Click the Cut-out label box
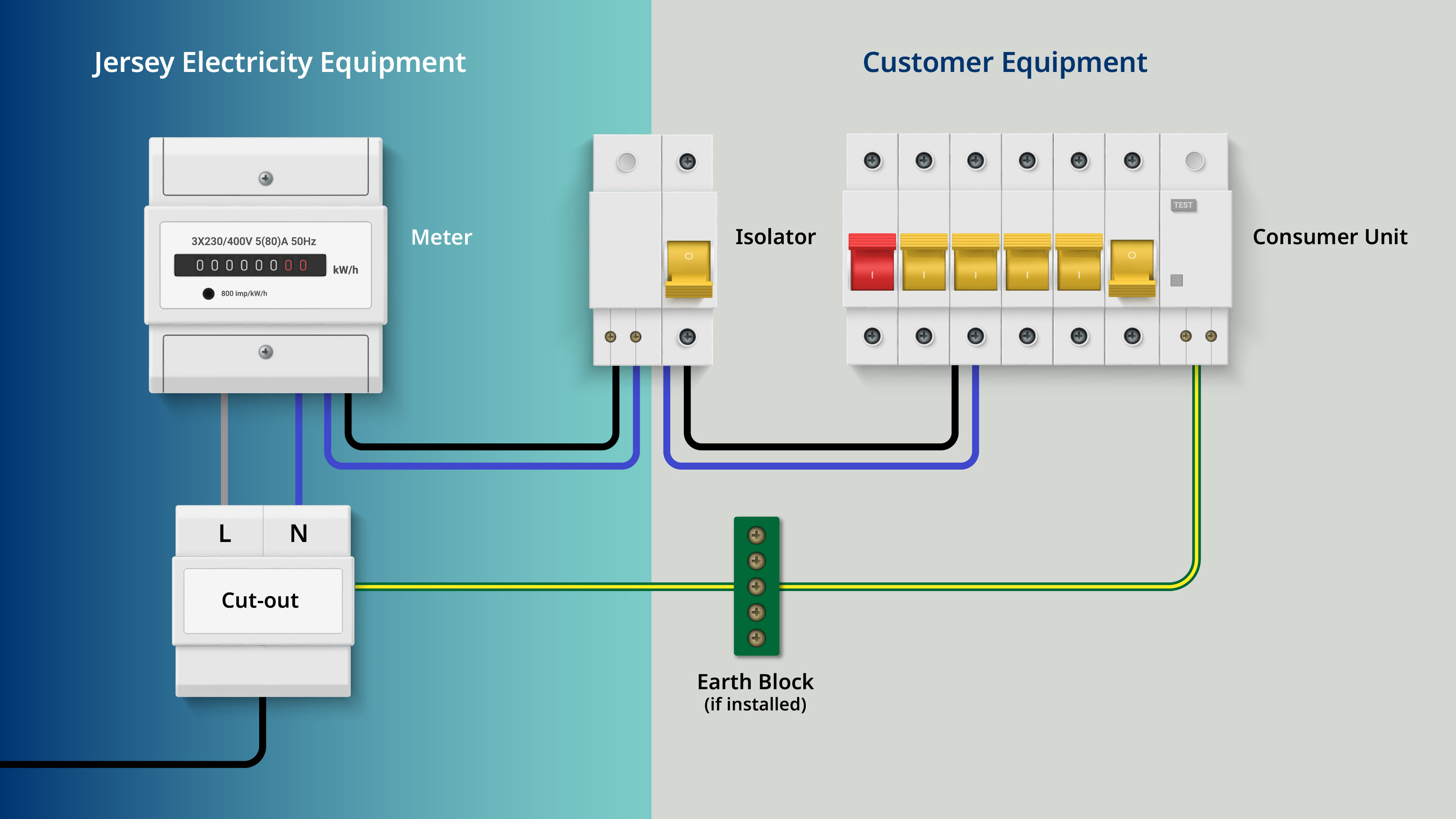This screenshot has width=1456, height=819. tap(263, 600)
